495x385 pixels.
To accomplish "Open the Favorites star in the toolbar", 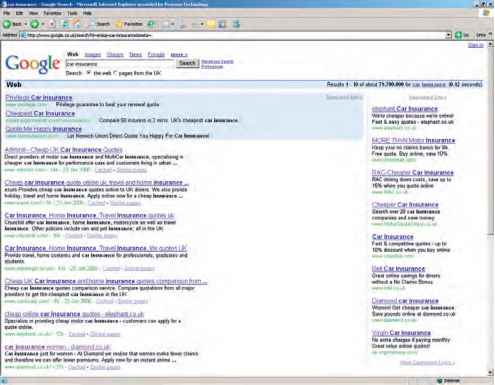I will click(x=119, y=24).
